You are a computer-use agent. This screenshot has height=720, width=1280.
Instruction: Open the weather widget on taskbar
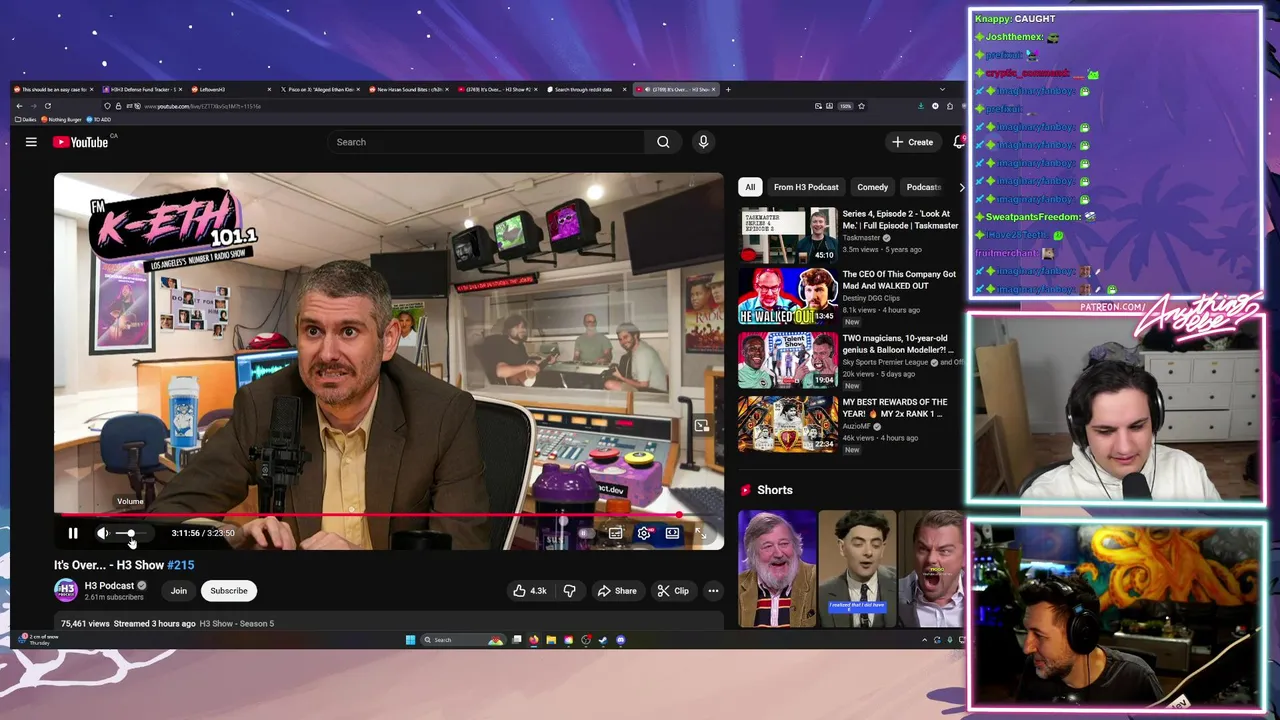(38, 640)
